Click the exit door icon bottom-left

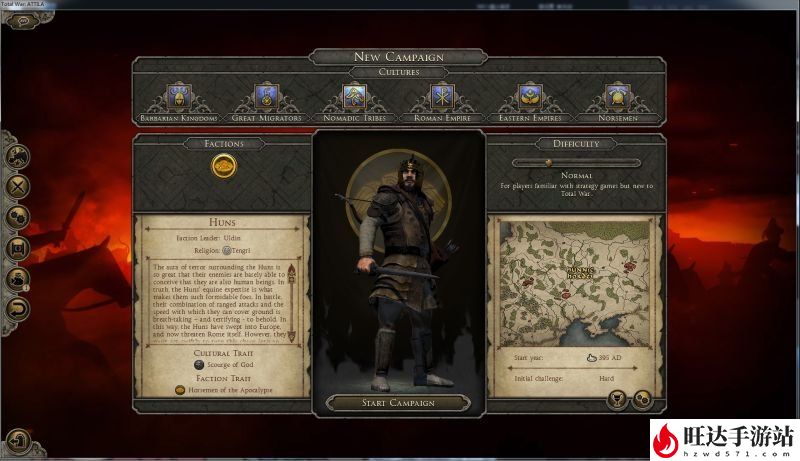click(19, 441)
